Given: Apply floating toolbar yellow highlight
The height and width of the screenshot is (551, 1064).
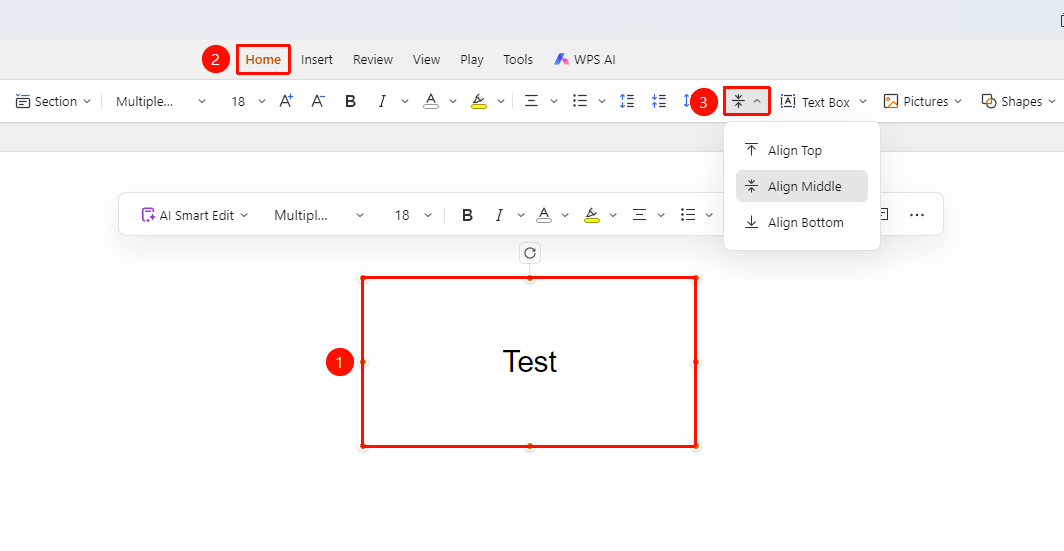Looking at the screenshot, I should (x=592, y=215).
